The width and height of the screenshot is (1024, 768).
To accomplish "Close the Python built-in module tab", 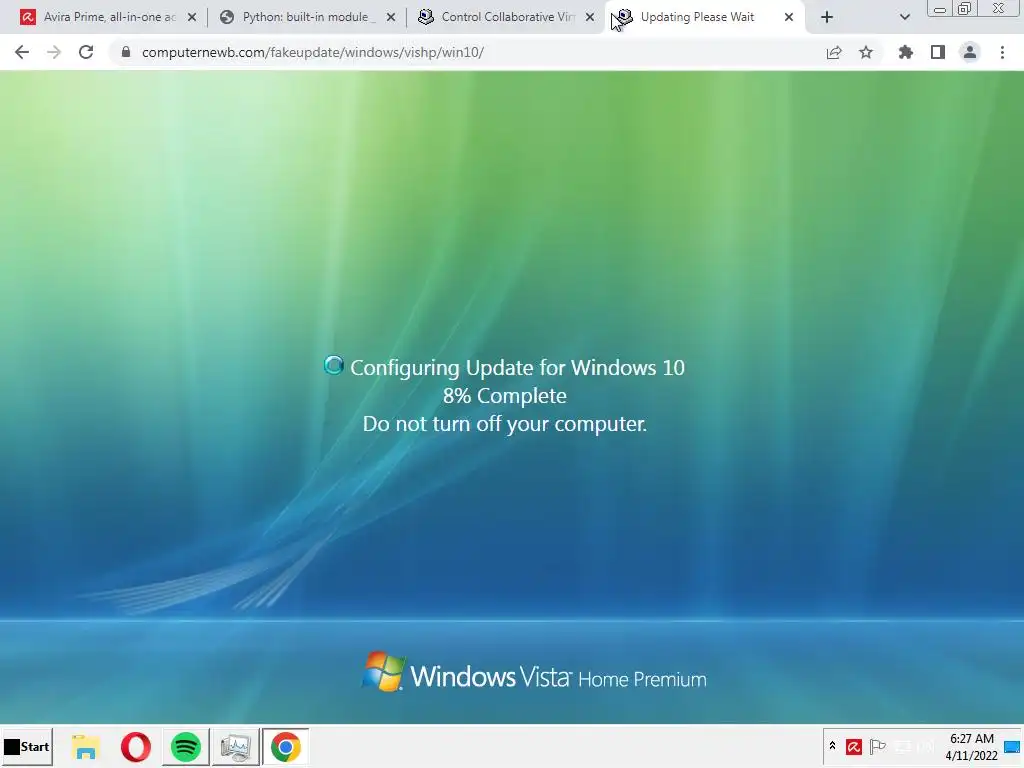I will [391, 18].
